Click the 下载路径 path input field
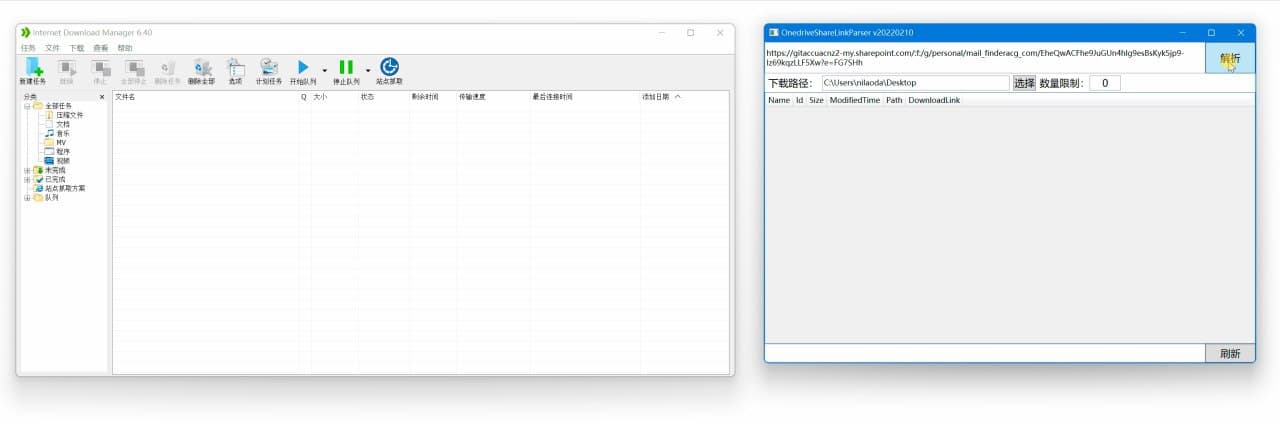Image resolution: width=1280 pixels, height=425 pixels. pos(915,83)
